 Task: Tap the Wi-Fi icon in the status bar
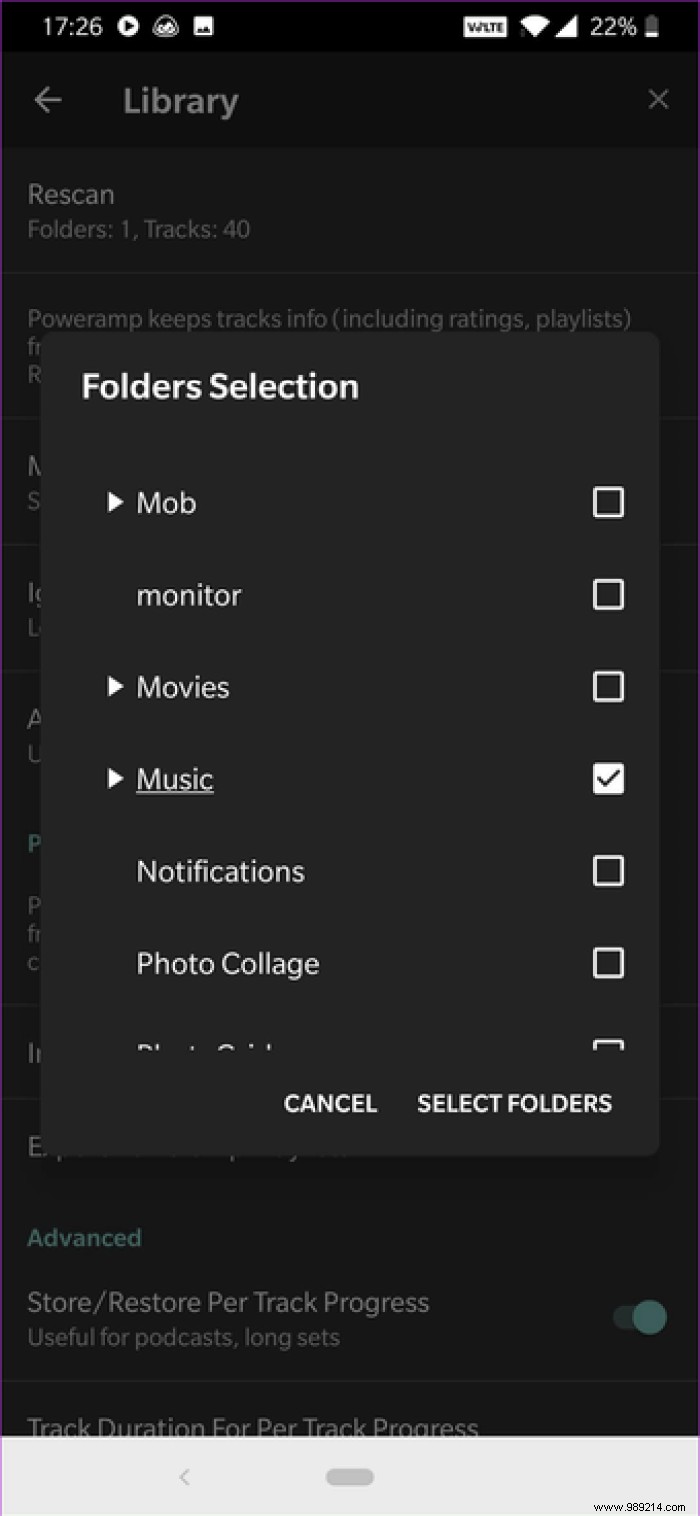534,27
